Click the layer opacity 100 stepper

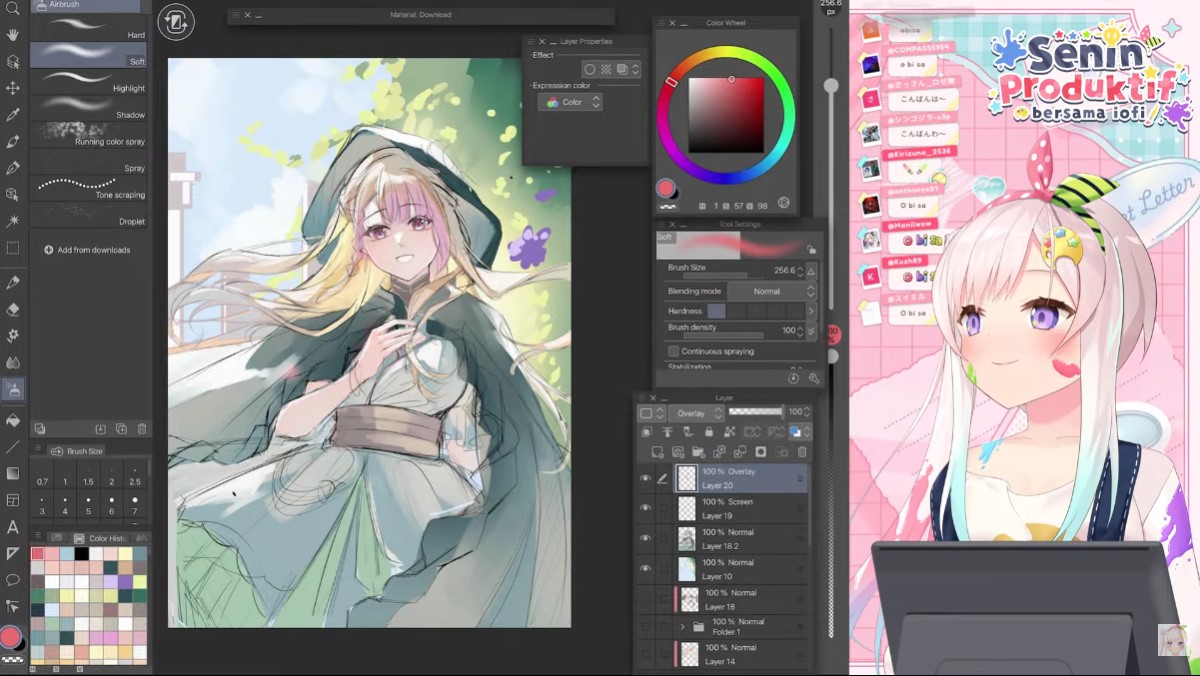point(807,412)
